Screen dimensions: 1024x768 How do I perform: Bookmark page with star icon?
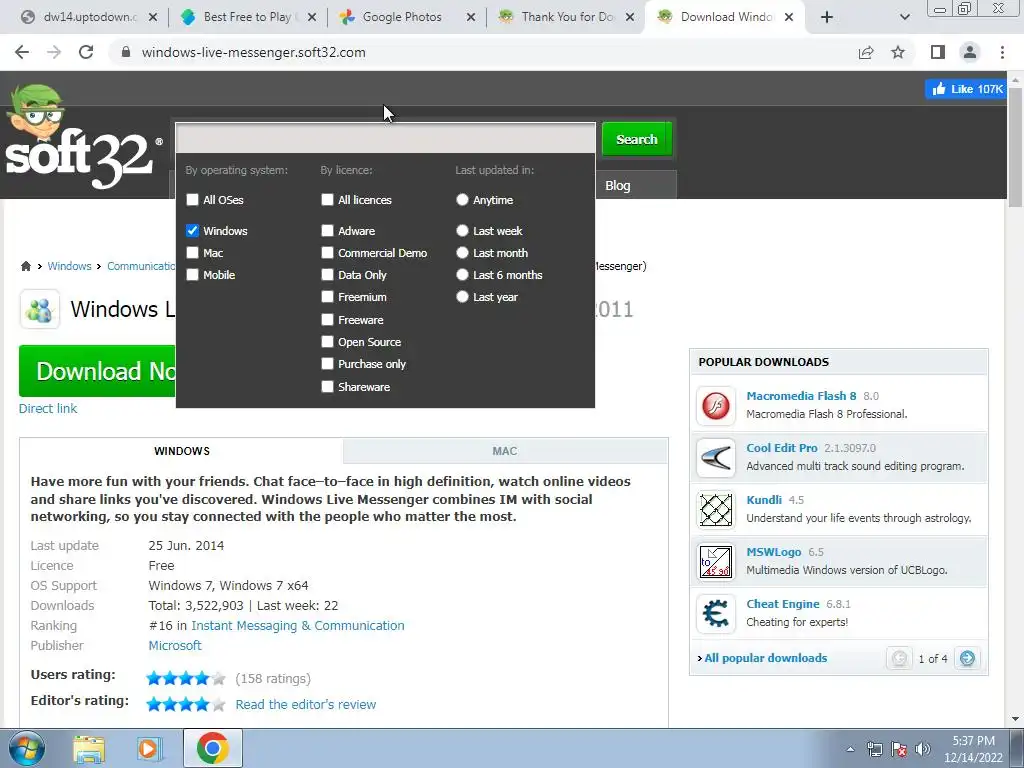pyautogui.click(x=898, y=52)
